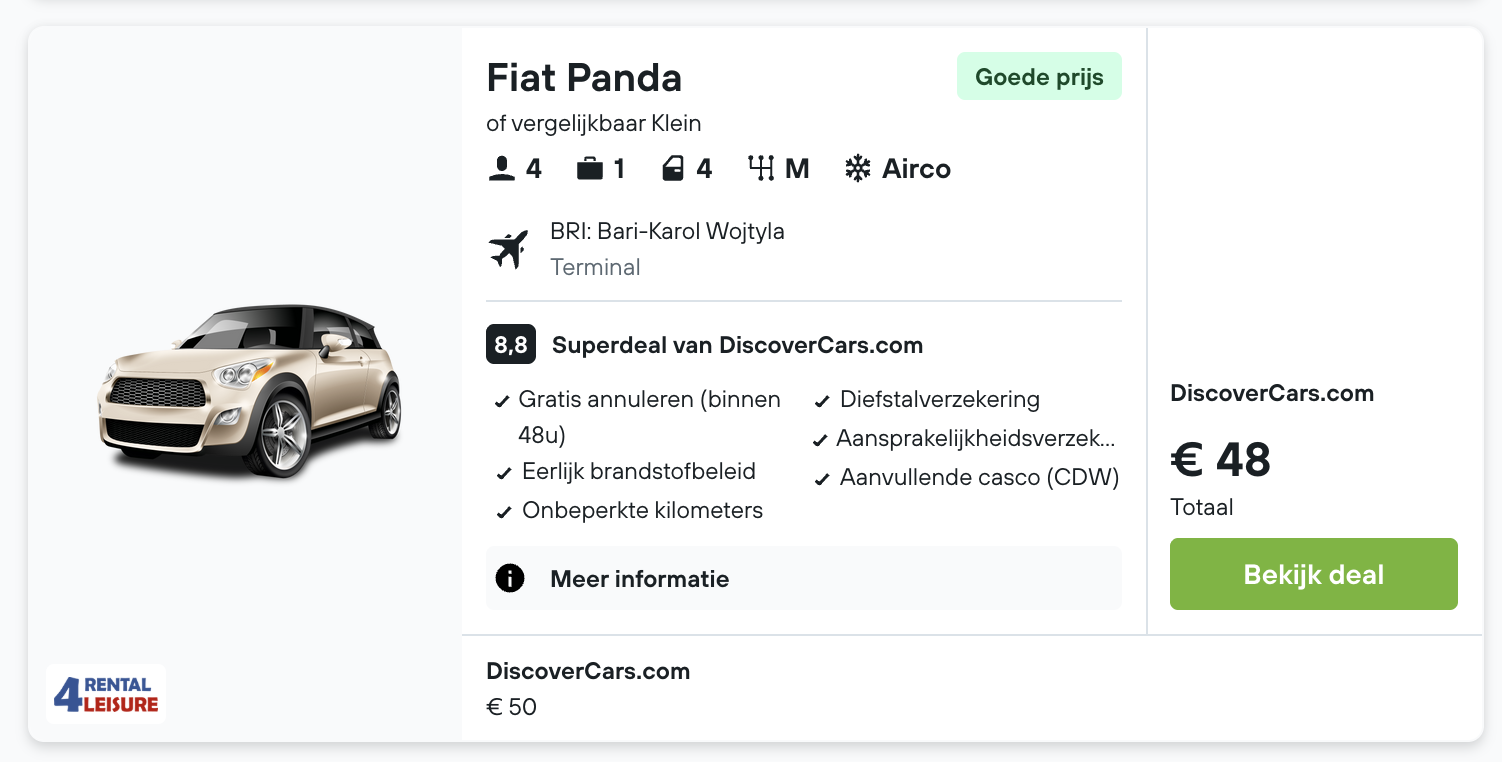Click the 4Rental Leisure logo
1502x762 pixels.
pyautogui.click(x=106, y=693)
